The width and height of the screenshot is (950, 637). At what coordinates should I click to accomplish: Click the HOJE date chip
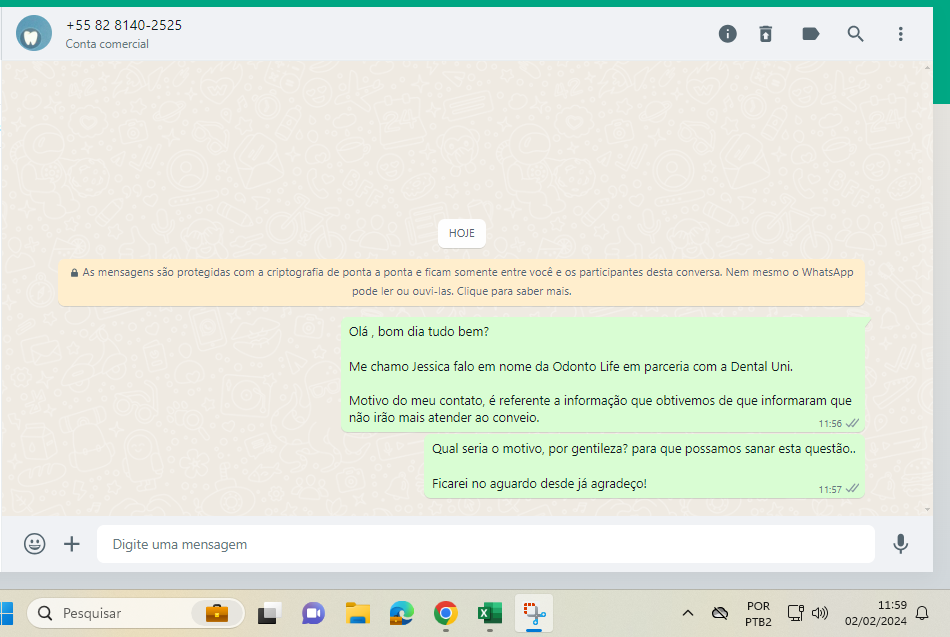pos(462,233)
